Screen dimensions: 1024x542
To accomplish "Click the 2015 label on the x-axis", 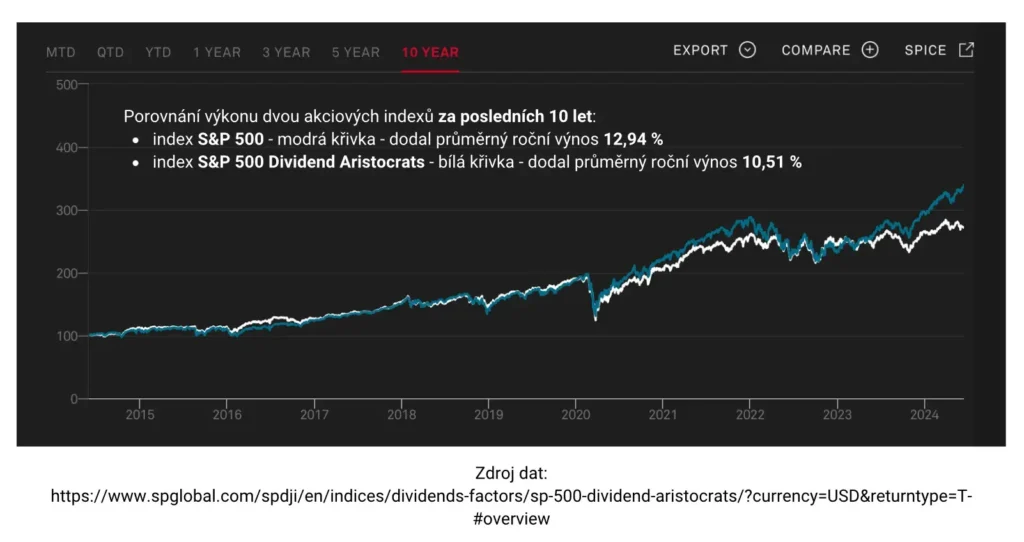I will pyautogui.click(x=140, y=415).
